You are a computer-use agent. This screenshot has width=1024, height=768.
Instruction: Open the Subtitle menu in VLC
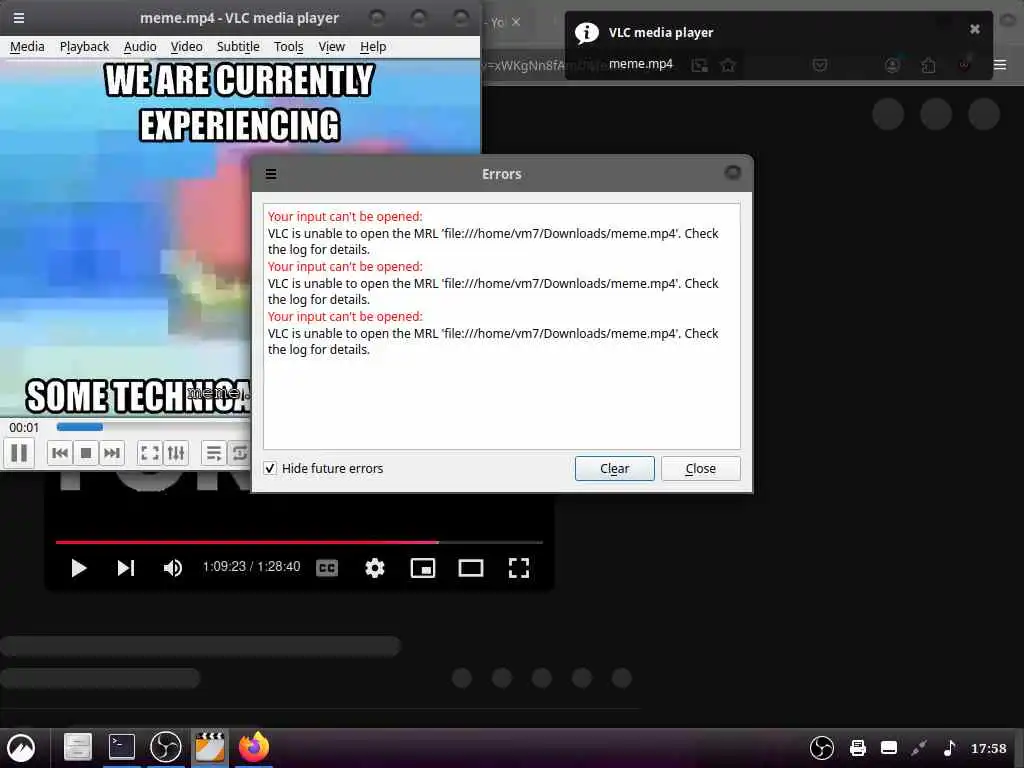238,47
